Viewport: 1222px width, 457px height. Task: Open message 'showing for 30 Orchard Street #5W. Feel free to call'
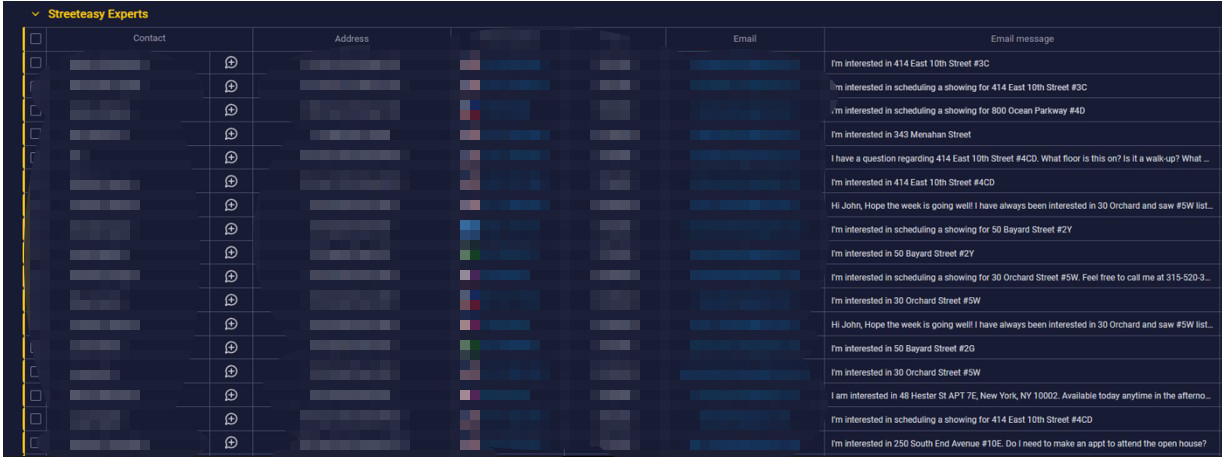pyautogui.click(x=1021, y=277)
